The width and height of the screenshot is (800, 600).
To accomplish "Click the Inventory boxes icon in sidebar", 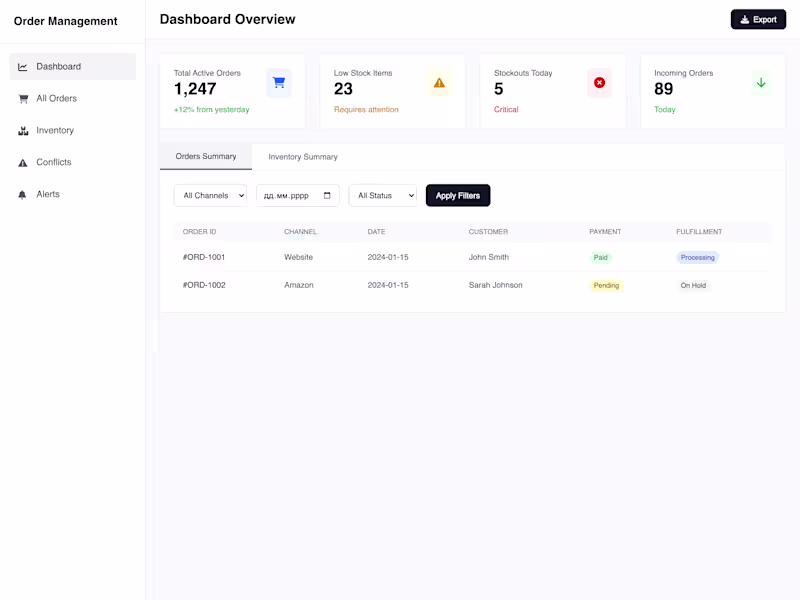I will pyautogui.click(x=23, y=131).
